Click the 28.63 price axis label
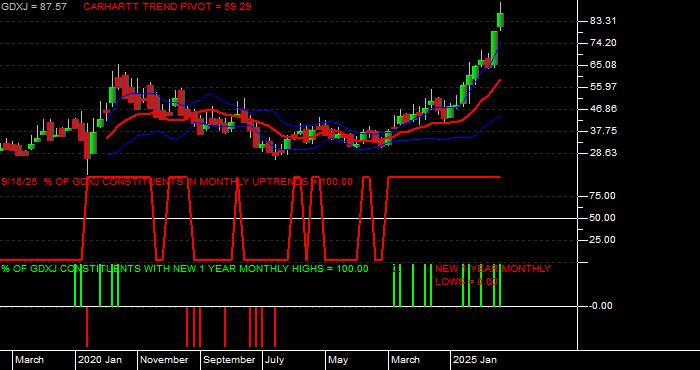Image resolution: width=700 pixels, height=370 pixels. point(603,153)
